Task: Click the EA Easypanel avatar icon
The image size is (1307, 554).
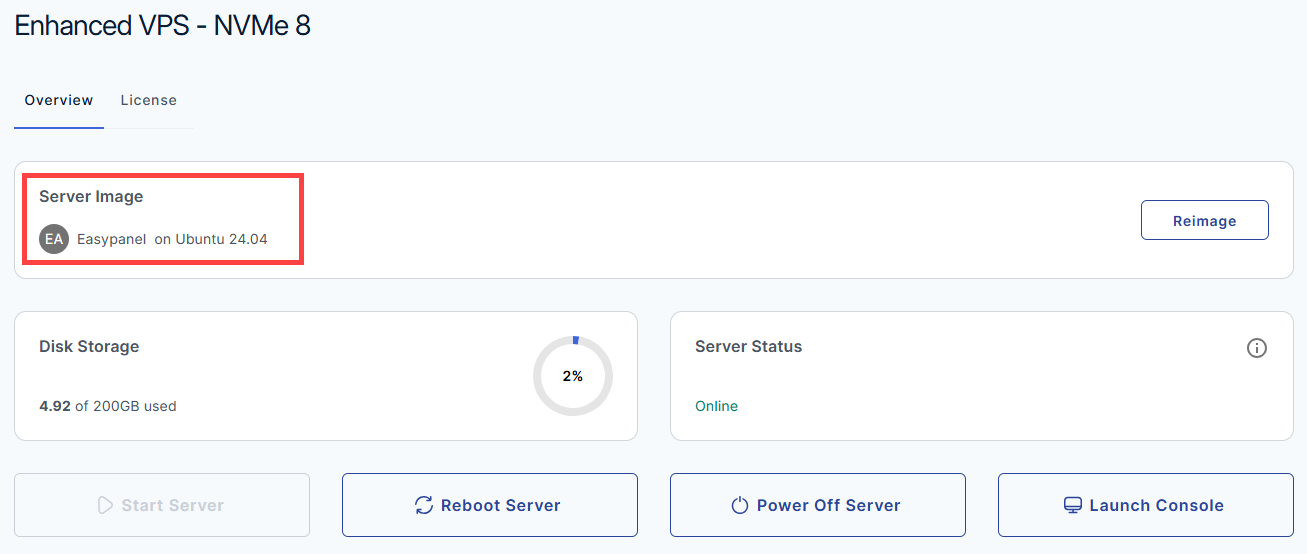Action: pyautogui.click(x=54, y=239)
